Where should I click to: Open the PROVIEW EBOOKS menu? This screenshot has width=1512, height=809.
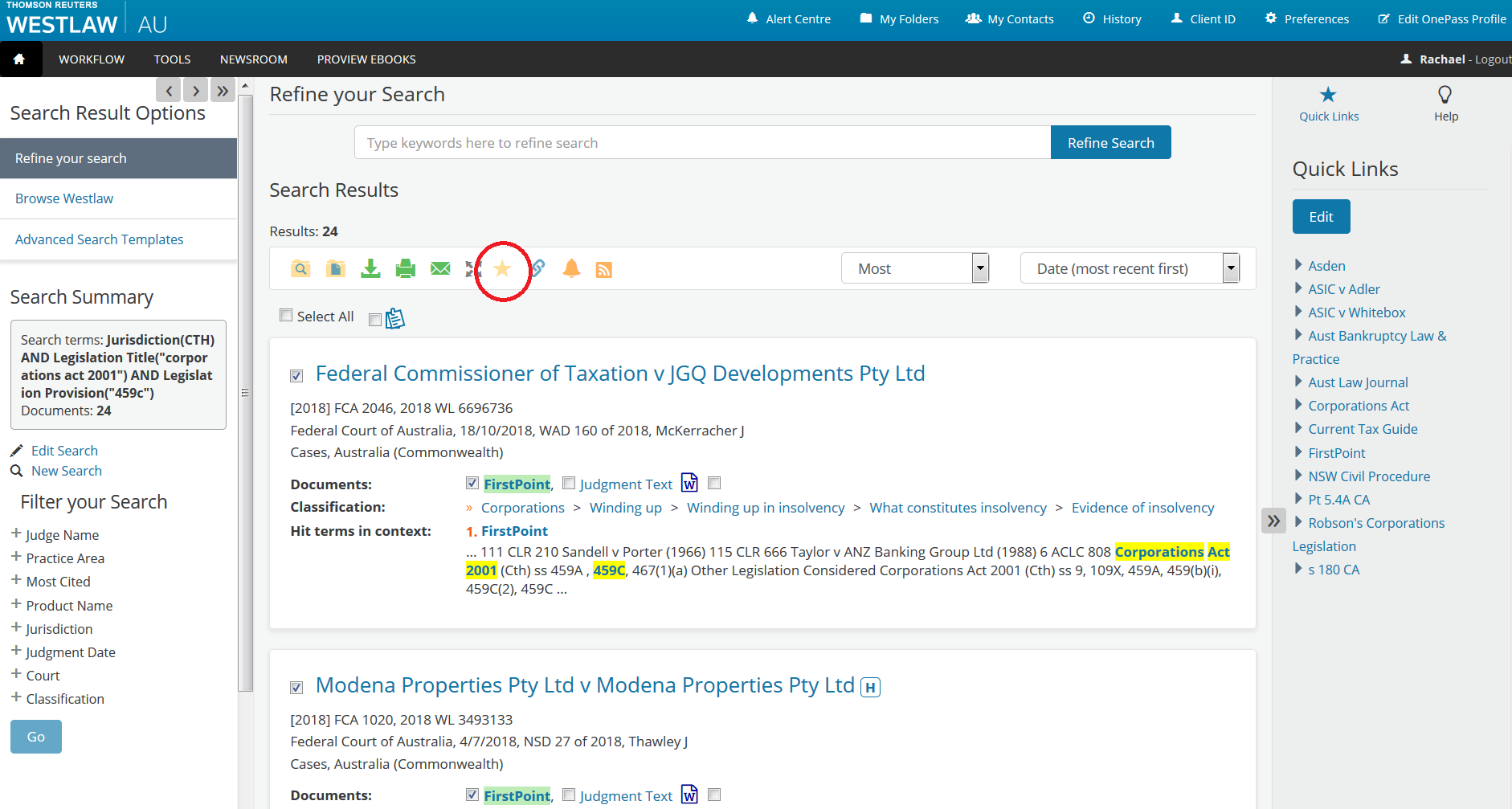click(x=366, y=59)
